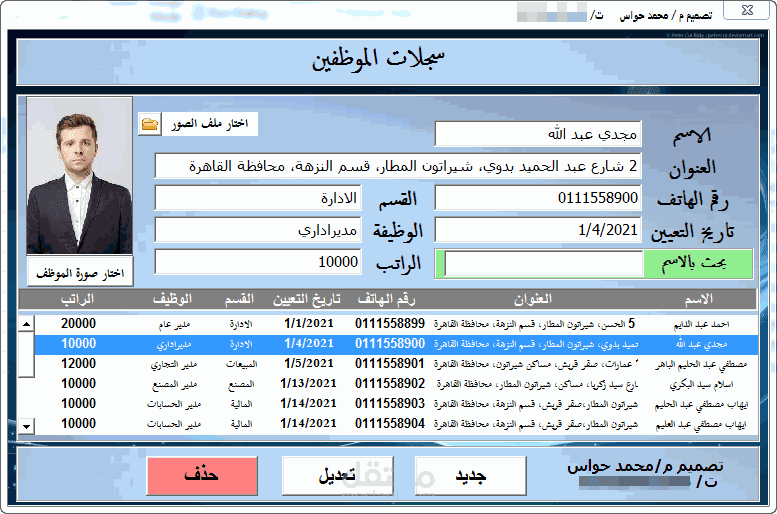Click salary 12000 in list
This screenshot has width=777, height=514.
click(78, 364)
